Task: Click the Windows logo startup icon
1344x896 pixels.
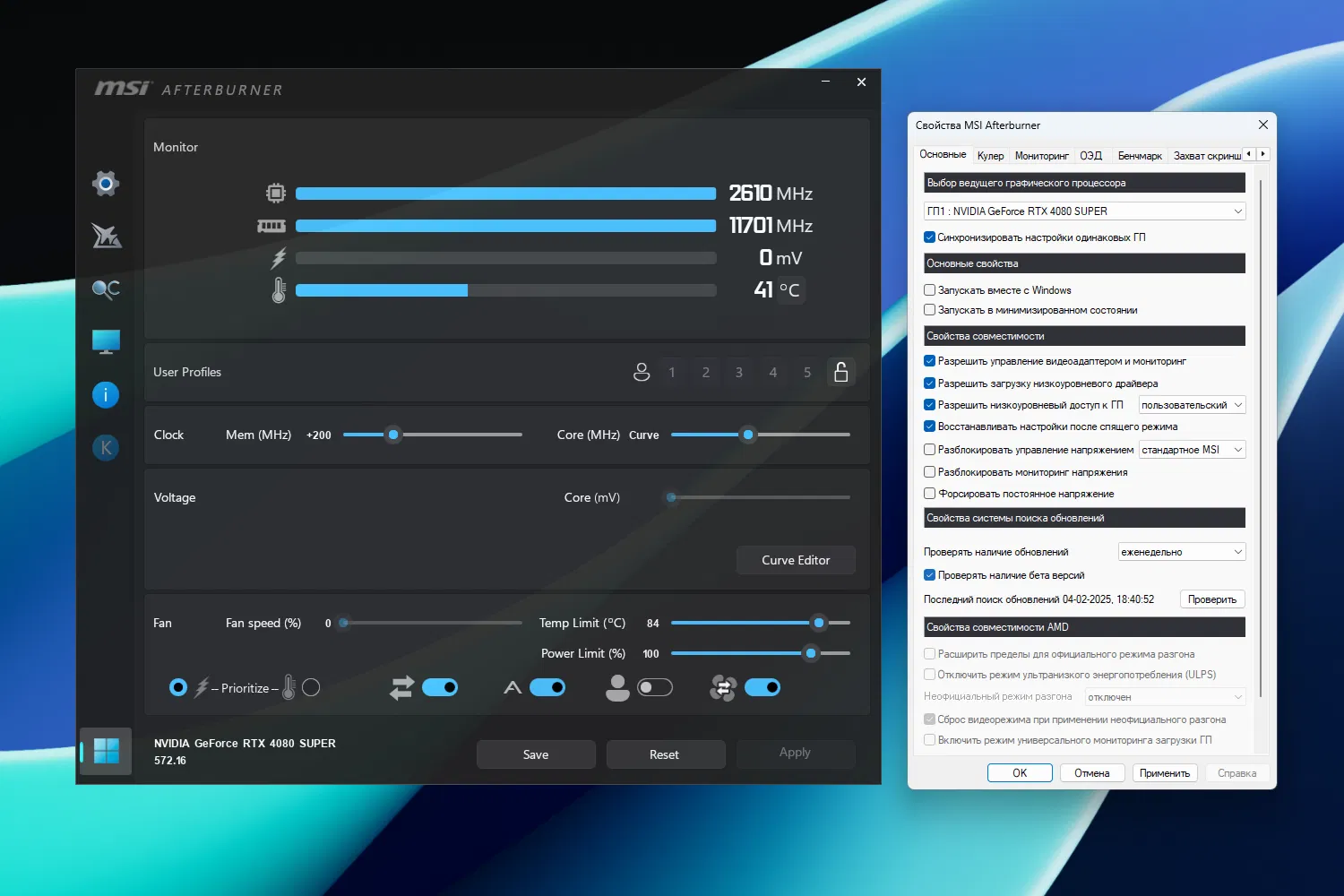Action: click(x=106, y=751)
